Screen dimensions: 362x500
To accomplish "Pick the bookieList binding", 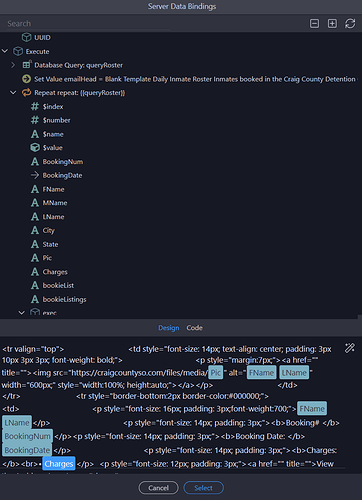I will [x=58, y=286].
